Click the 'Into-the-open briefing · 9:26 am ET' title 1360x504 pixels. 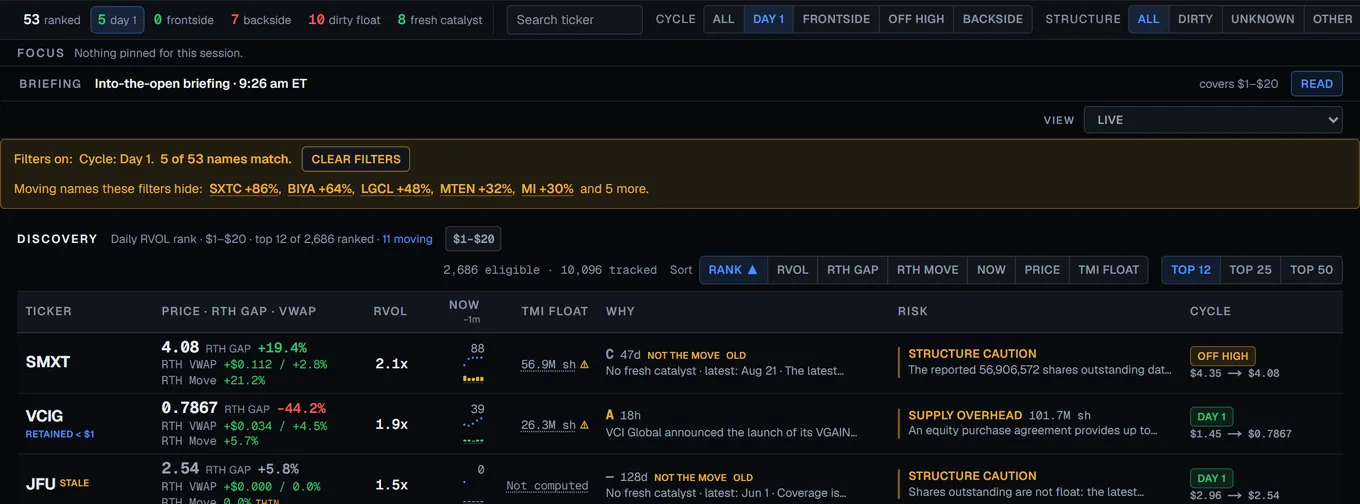tap(201, 84)
